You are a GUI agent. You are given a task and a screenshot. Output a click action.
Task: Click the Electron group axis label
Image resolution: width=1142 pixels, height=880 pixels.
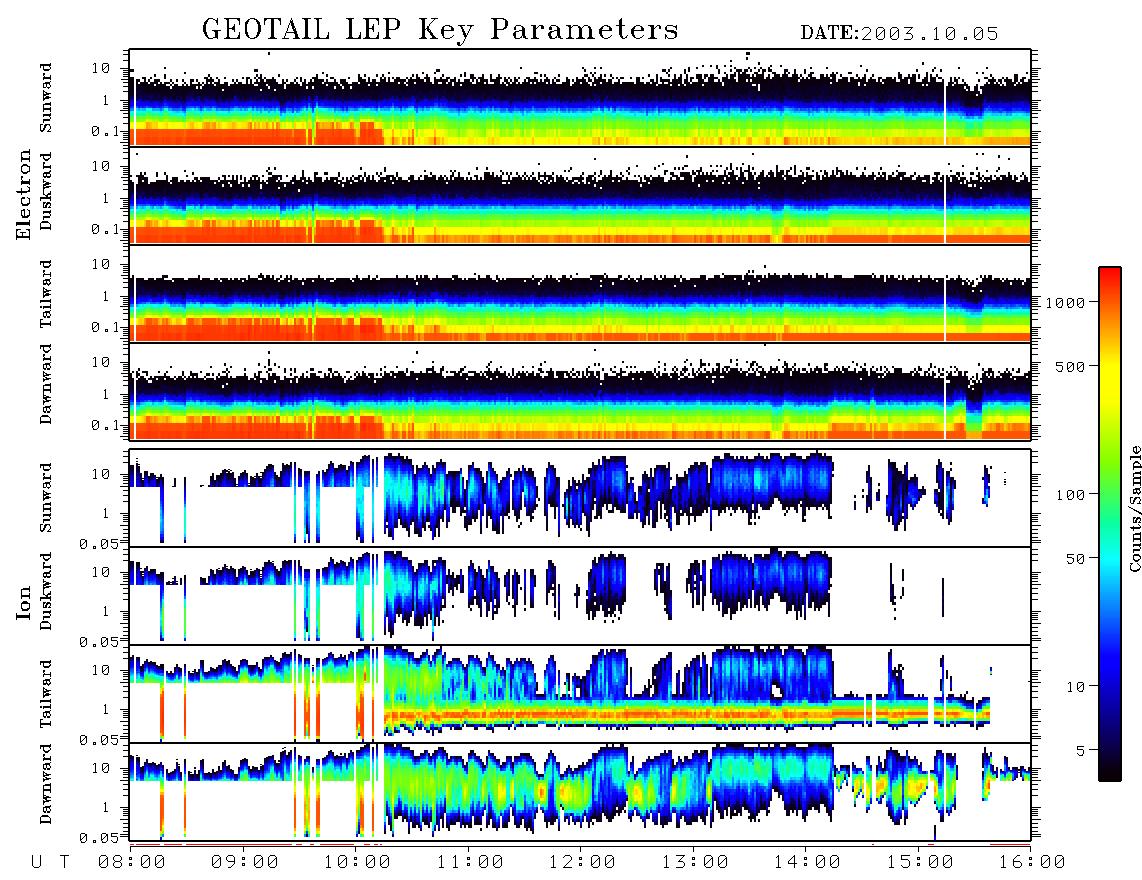click(x=24, y=195)
